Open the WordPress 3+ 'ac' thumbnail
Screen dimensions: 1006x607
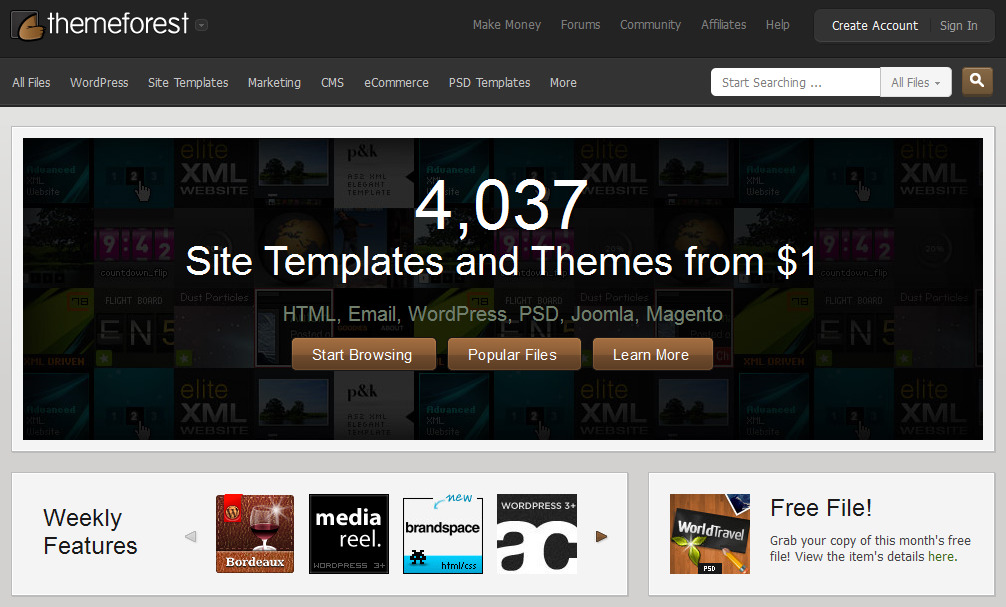point(537,534)
